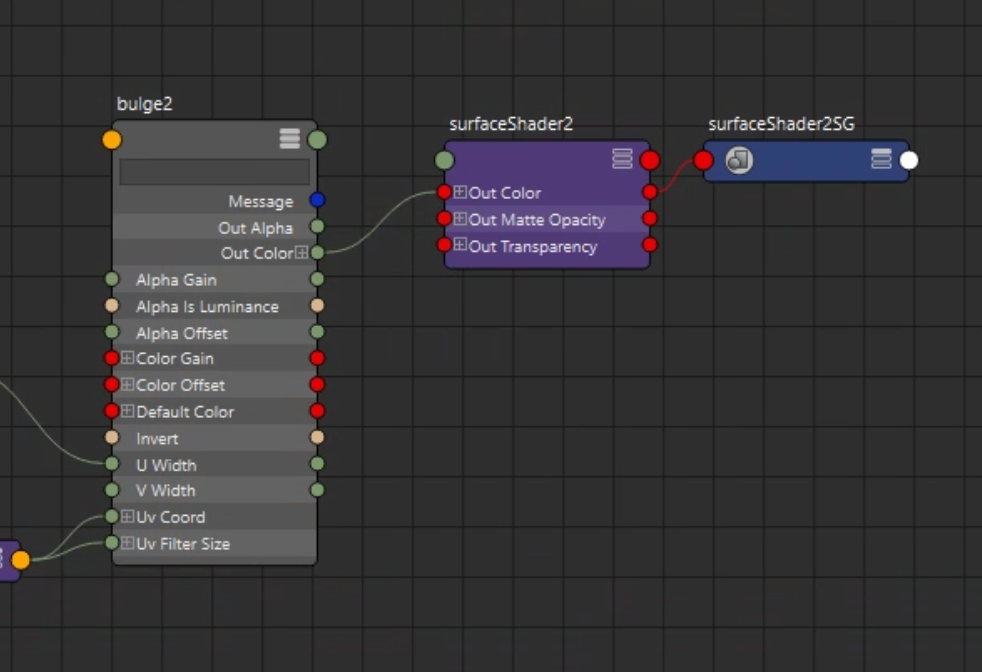Click the large red output port of surfaceShader2

[650, 160]
